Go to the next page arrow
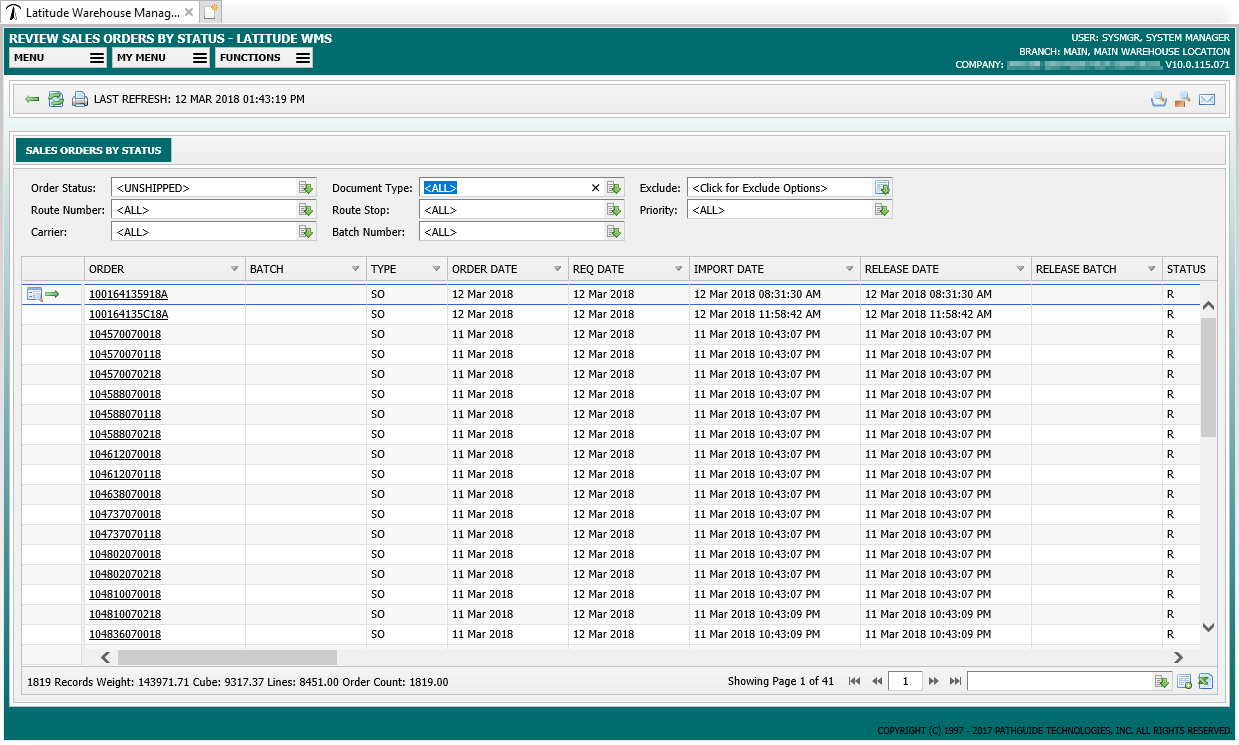Screen dimensions: 1239x745 (934, 681)
